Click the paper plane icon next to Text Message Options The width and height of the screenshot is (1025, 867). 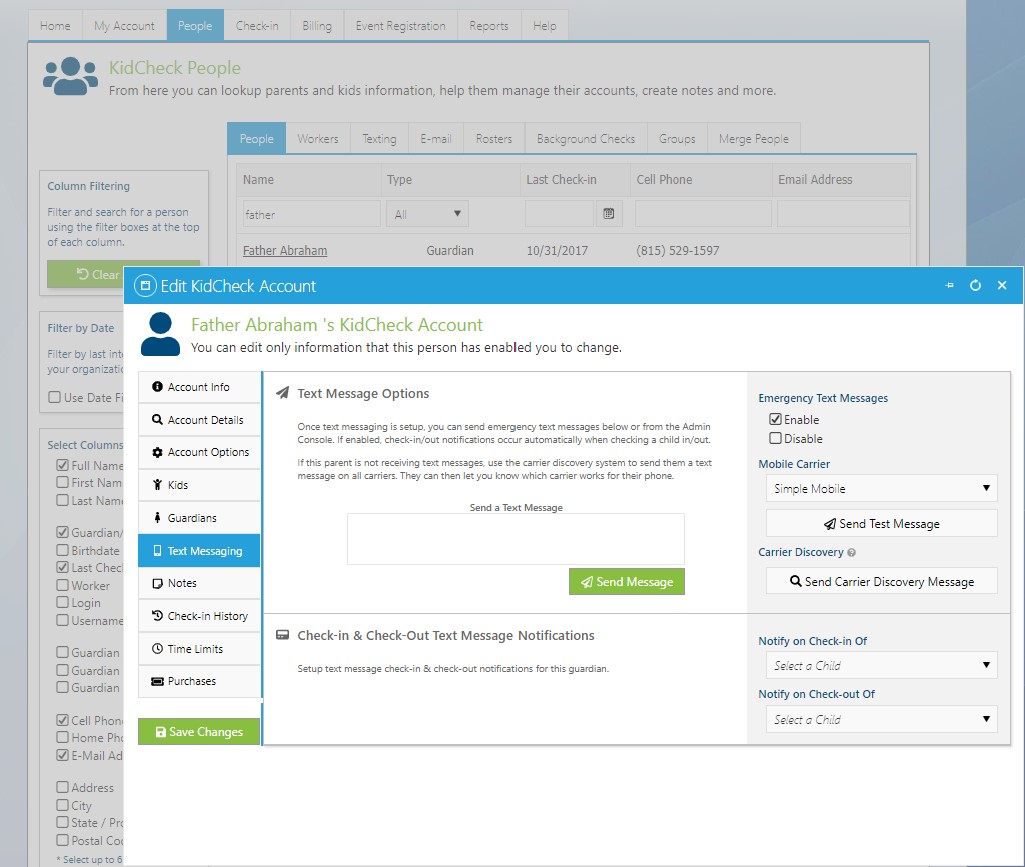282,393
